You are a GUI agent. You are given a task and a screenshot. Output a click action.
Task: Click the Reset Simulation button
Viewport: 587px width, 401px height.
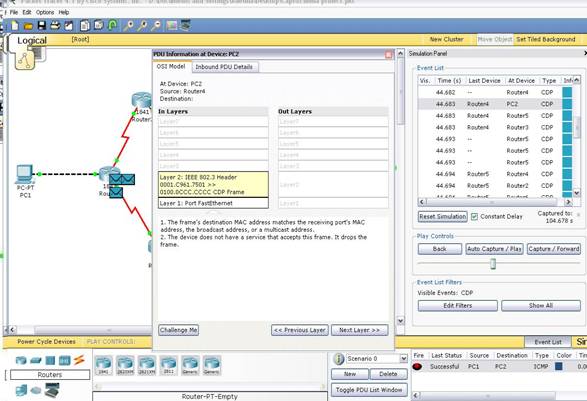click(x=442, y=216)
